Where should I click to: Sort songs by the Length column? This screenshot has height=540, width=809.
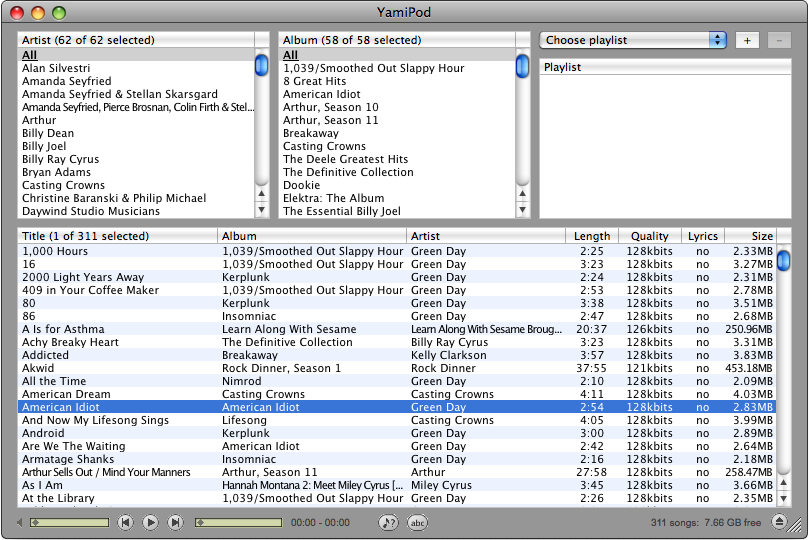coord(592,236)
